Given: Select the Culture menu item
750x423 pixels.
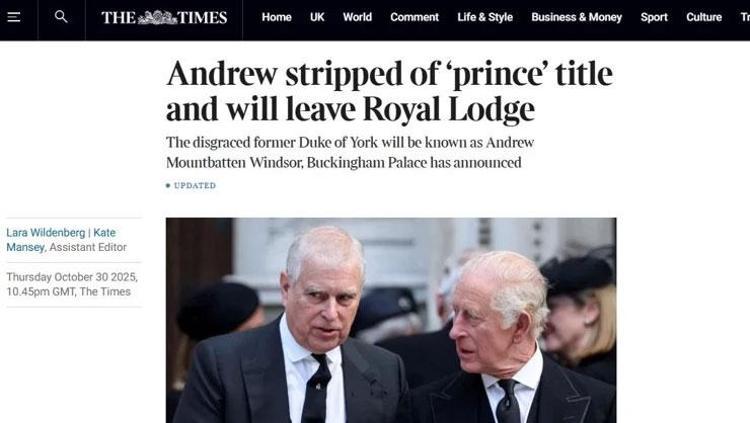Looking at the screenshot, I should pyautogui.click(x=704, y=17).
